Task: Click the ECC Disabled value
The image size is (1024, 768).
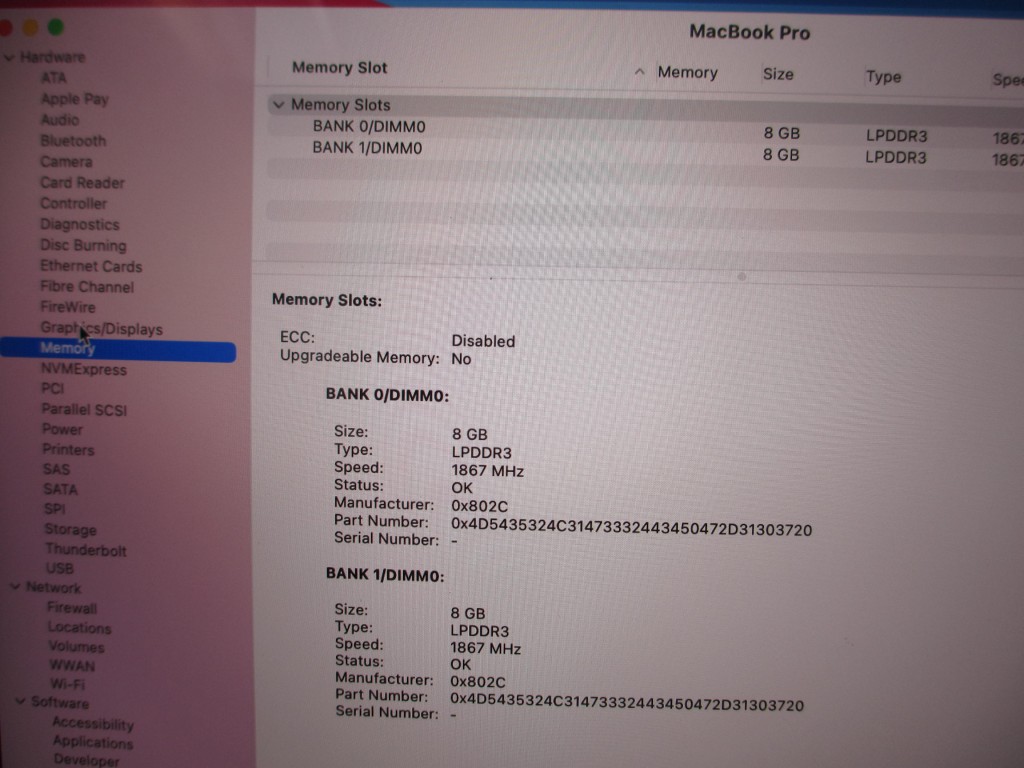Action: click(x=483, y=342)
